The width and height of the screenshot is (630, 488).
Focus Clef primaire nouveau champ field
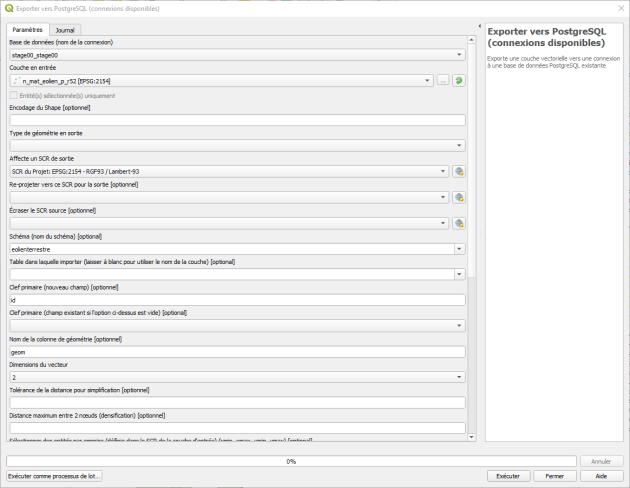click(x=237, y=300)
